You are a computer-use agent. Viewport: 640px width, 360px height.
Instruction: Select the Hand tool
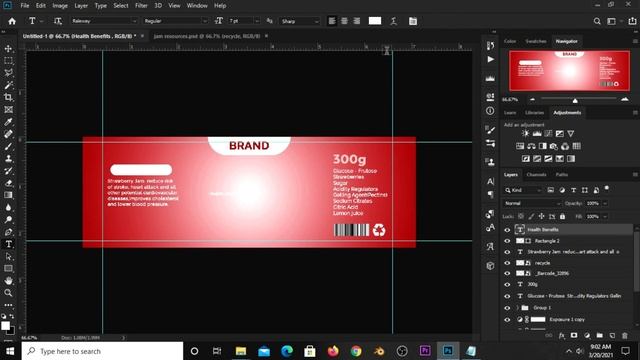(x=8, y=281)
